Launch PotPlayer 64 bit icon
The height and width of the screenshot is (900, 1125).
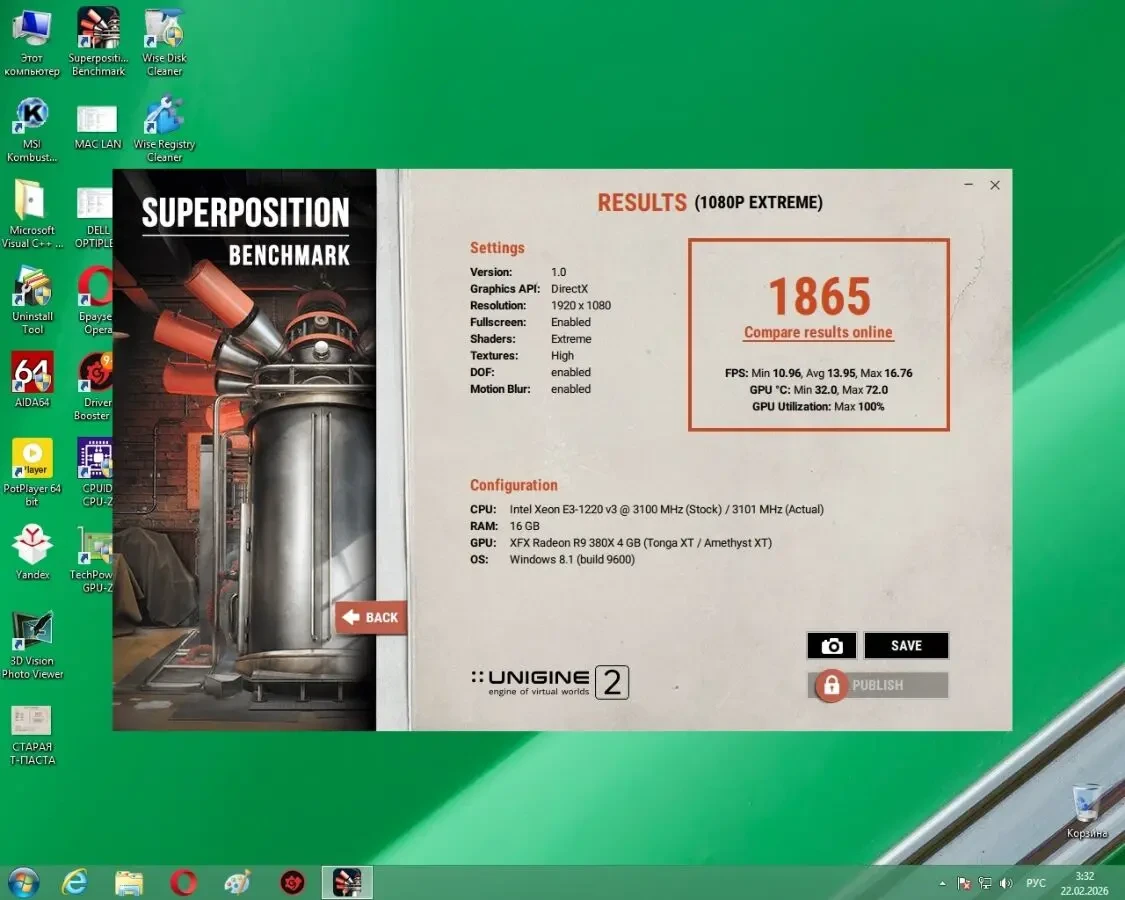[32, 472]
